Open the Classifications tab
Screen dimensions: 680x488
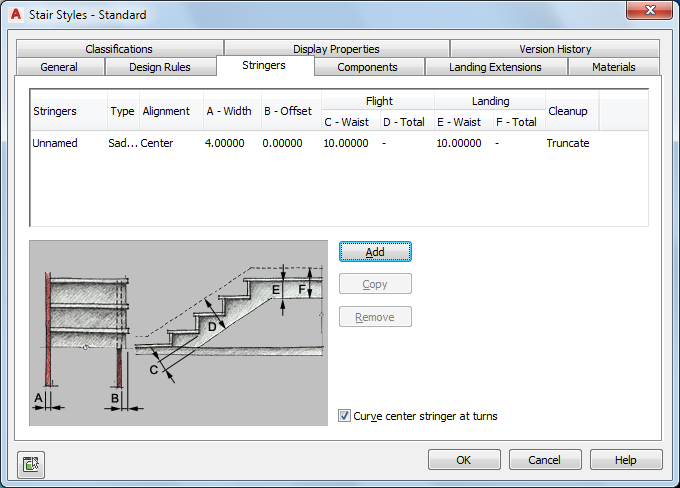[x=119, y=49]
